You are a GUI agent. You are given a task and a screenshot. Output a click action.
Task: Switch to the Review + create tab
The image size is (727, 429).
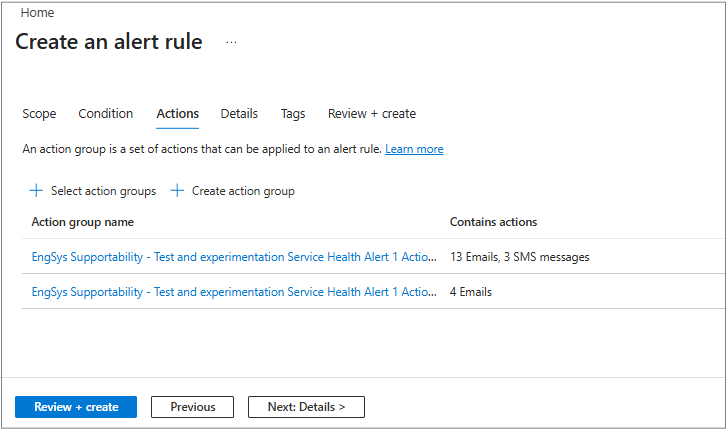[x=372, y=114]
